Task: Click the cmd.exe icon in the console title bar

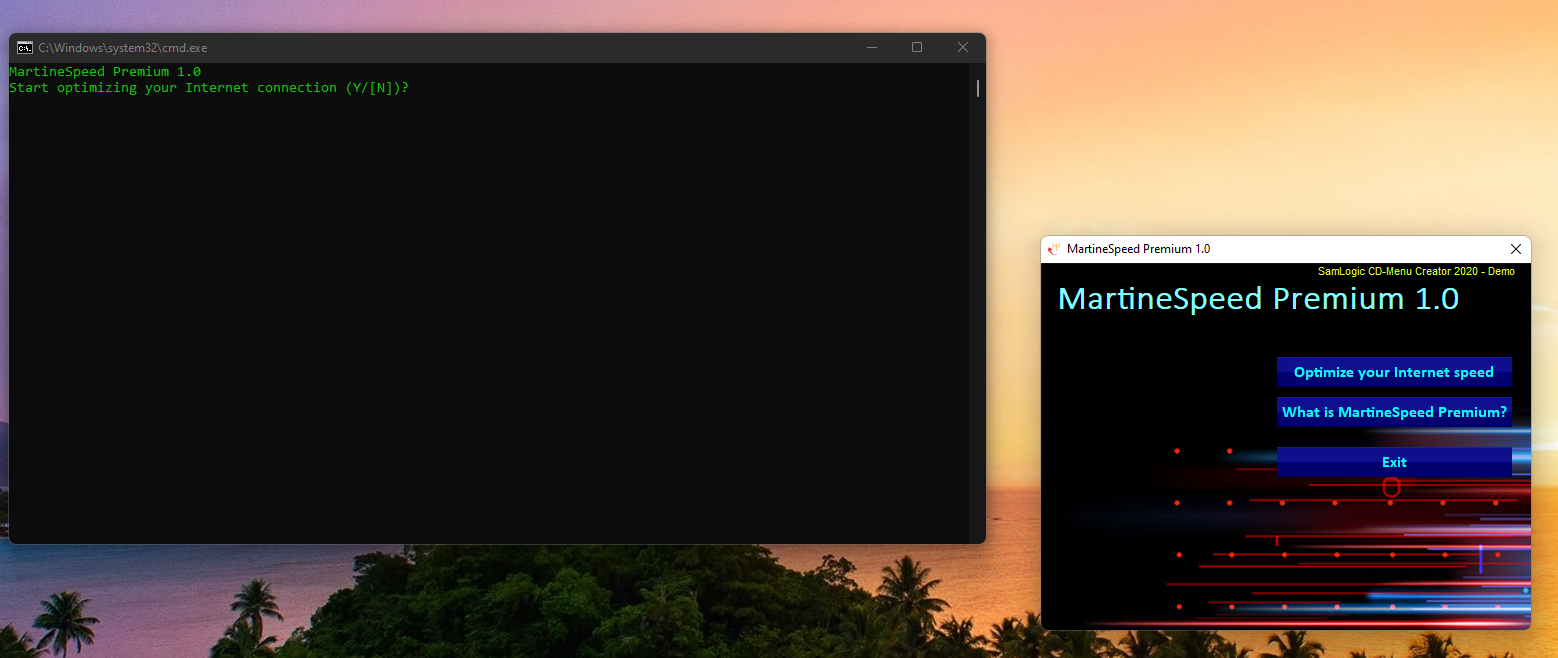Action: pyautogui.click(x=23, y=47)
